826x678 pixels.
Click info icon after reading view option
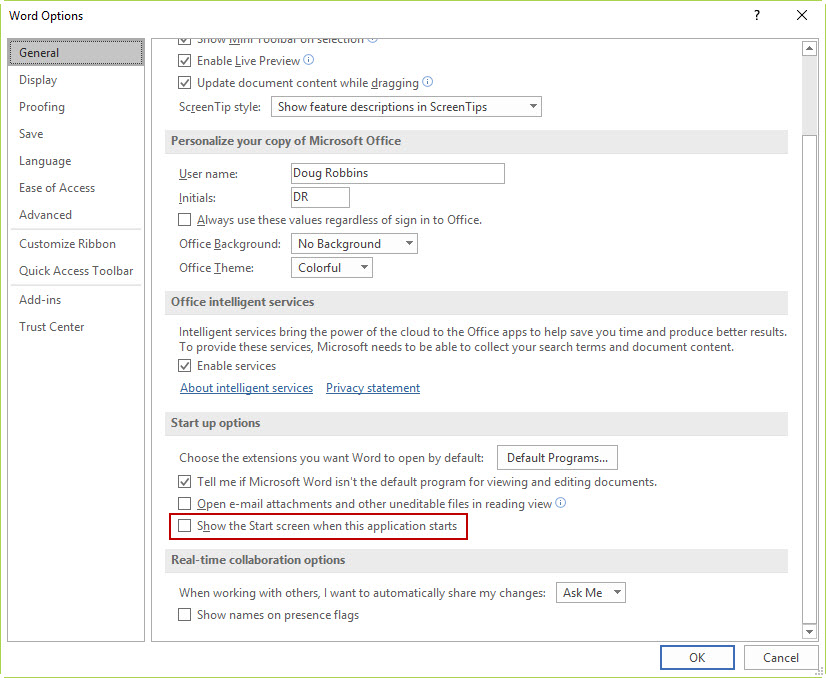point(561,503)
